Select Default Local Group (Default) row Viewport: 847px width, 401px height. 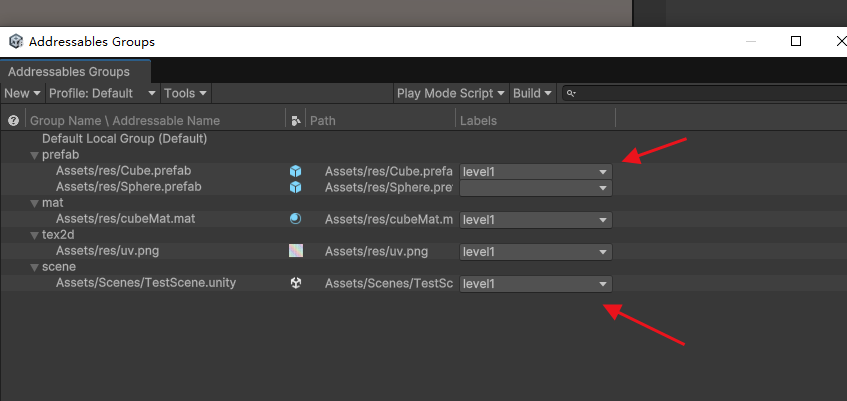tap(125, 138)
